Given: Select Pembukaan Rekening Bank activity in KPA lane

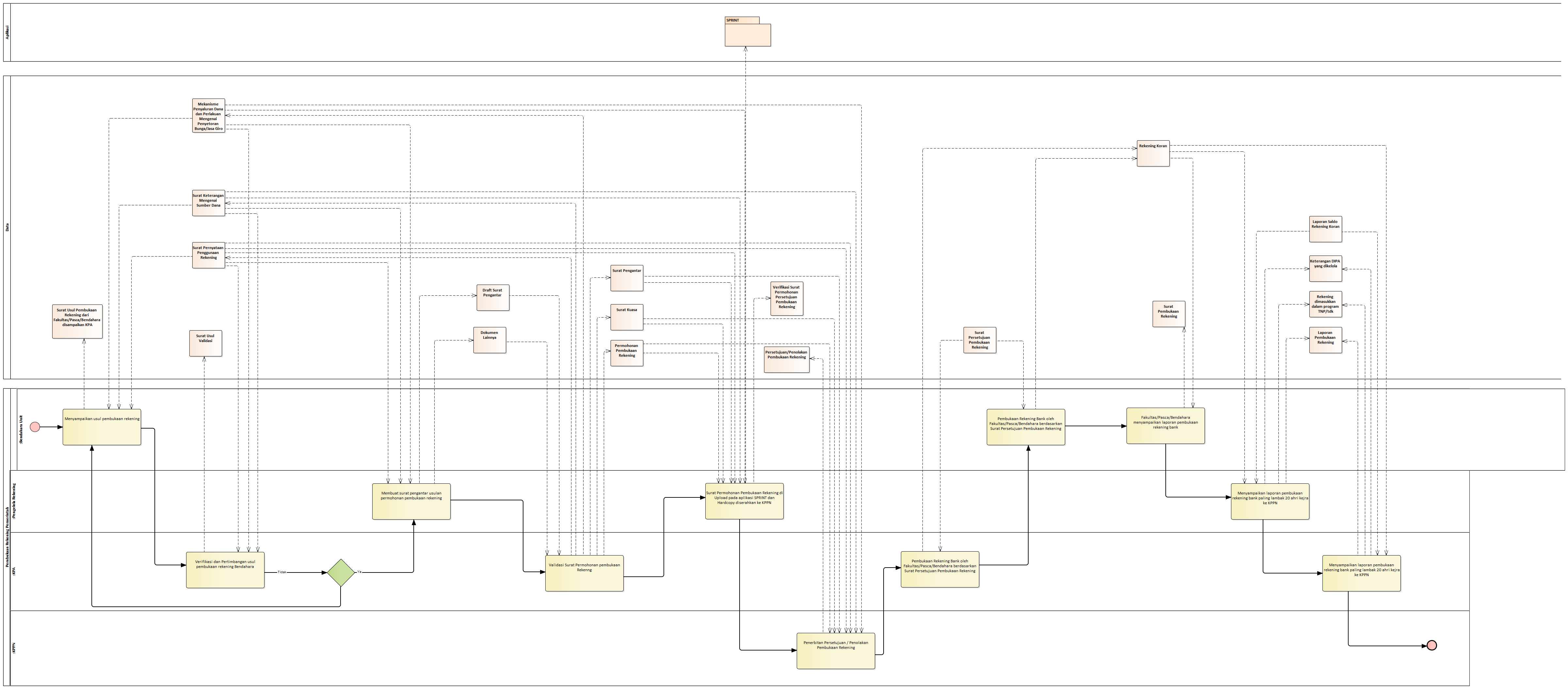Looking at the screenshot, I should (940, 570).
